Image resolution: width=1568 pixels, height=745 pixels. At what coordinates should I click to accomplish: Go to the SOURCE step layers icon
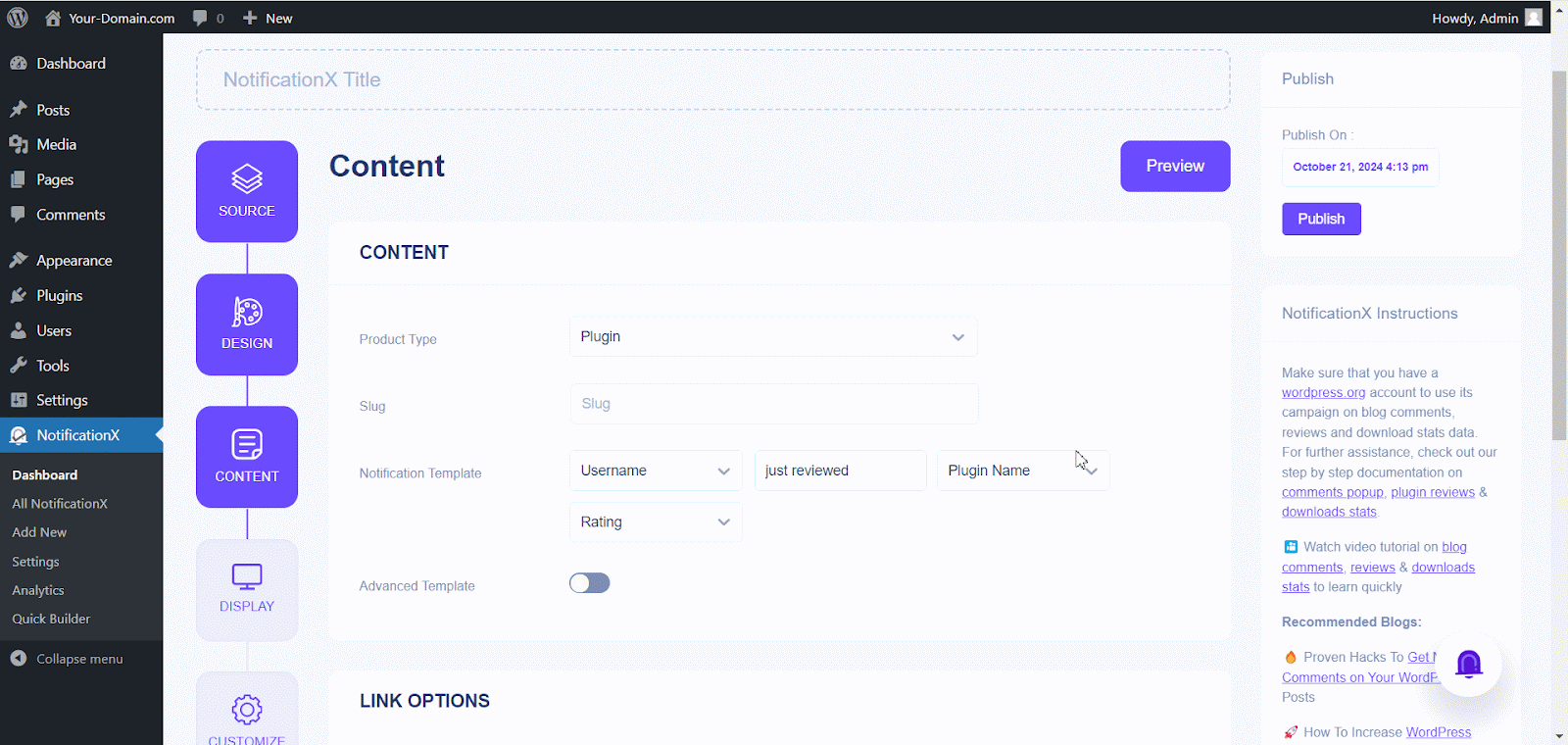pyautogui.click(x=247, y=178)
